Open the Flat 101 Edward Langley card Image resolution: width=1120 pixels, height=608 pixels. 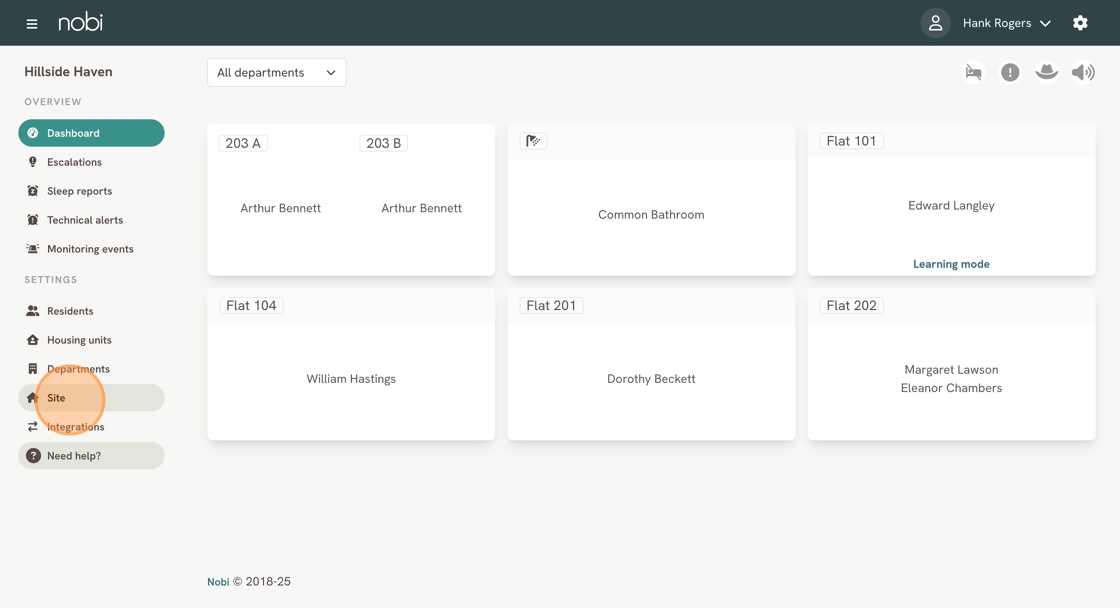point(951,205)
